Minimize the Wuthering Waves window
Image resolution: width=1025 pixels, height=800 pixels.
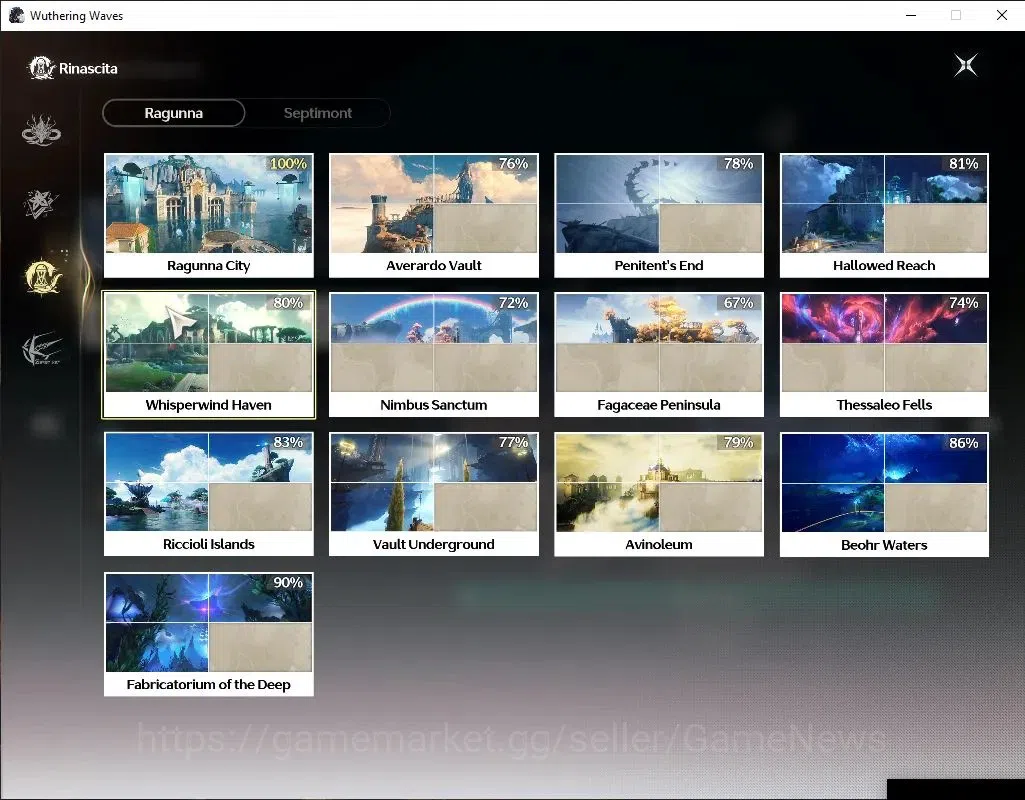tap(911, 15)
